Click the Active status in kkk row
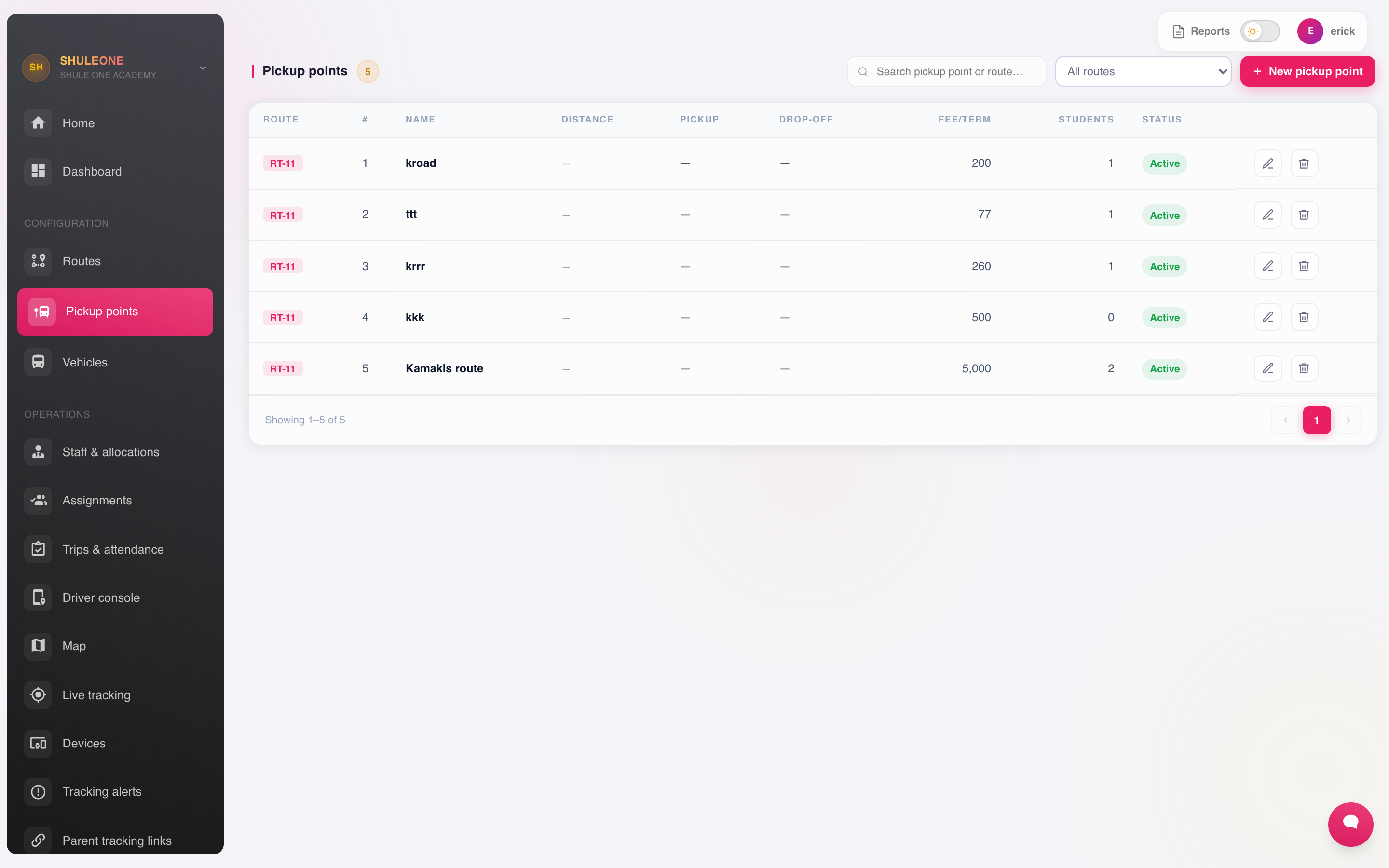The width and height of the screenshot is (1389, 868). 1165,317
